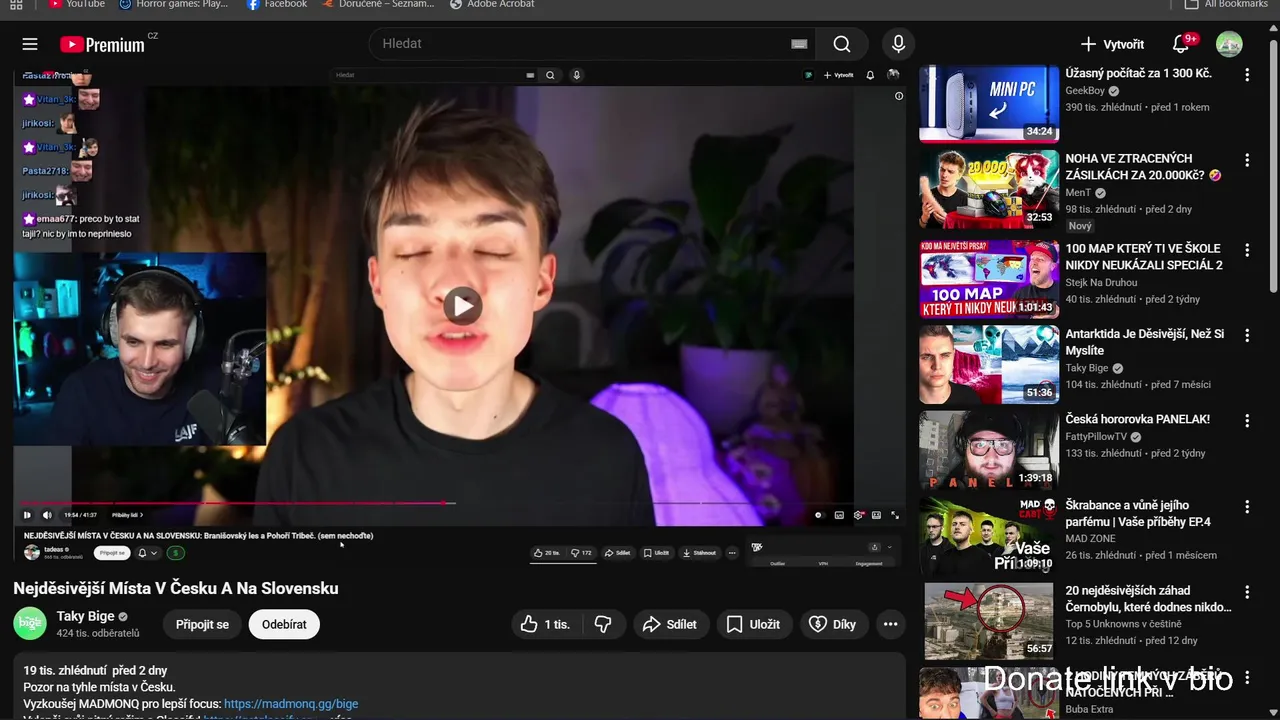1280x720 pixels.
Task: Click channel name MAD ZONE
Action: pos(1092,539)
